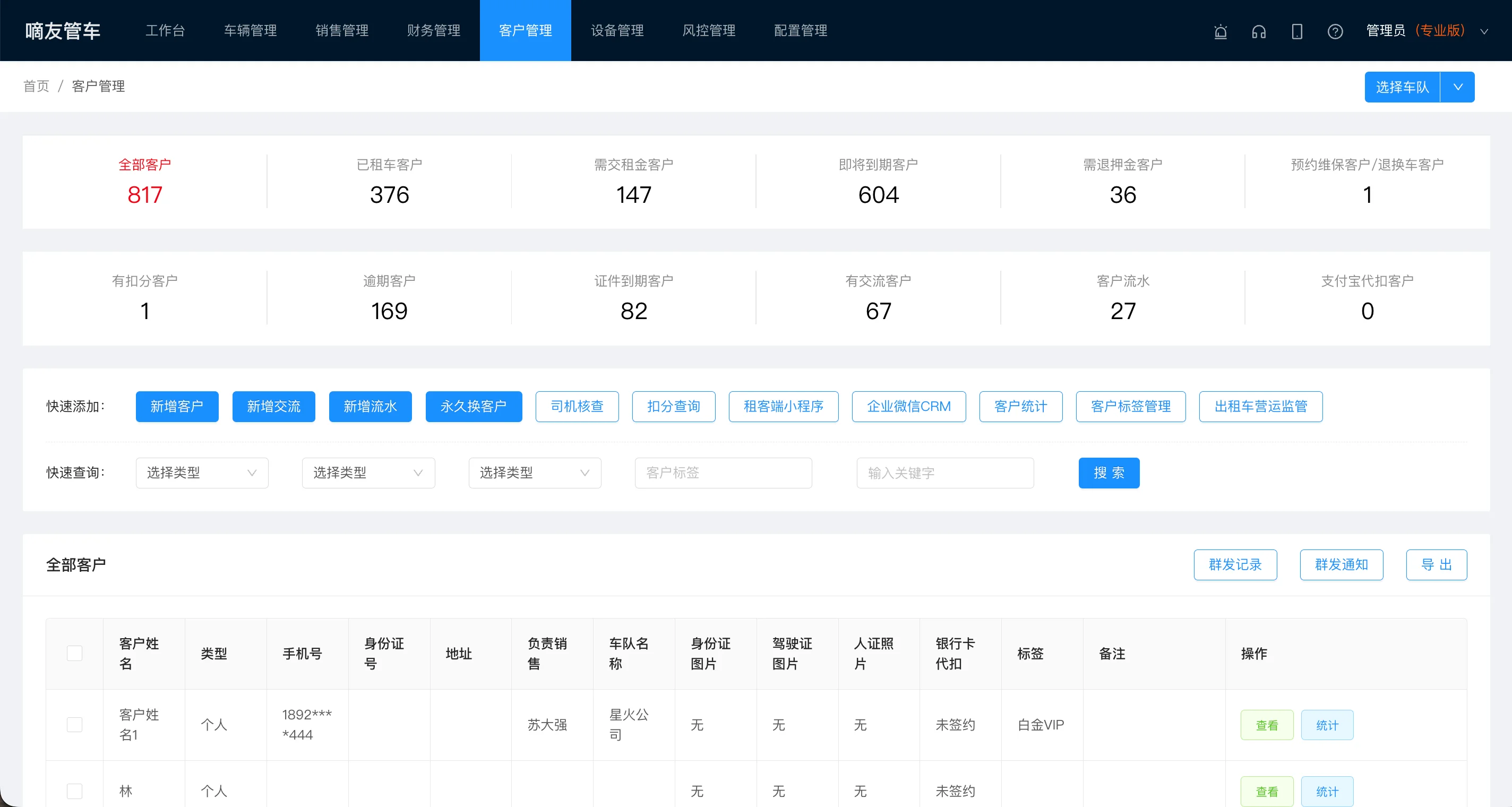Open the notification bell icon
The height and width of the screenshot is (807, 1512).
pyautogui.click(x=1221, y=31)
